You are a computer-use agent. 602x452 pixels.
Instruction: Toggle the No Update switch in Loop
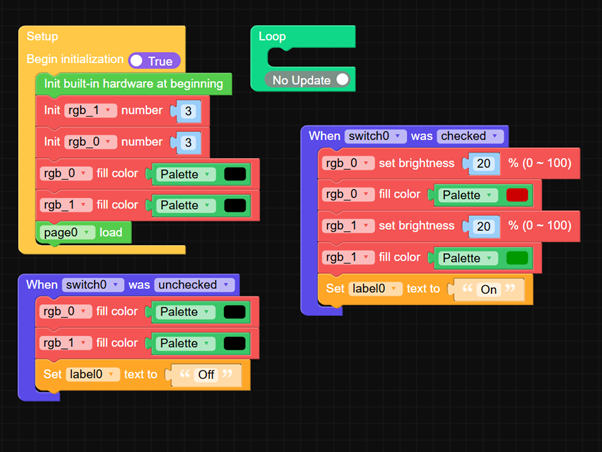pos(311,80)
